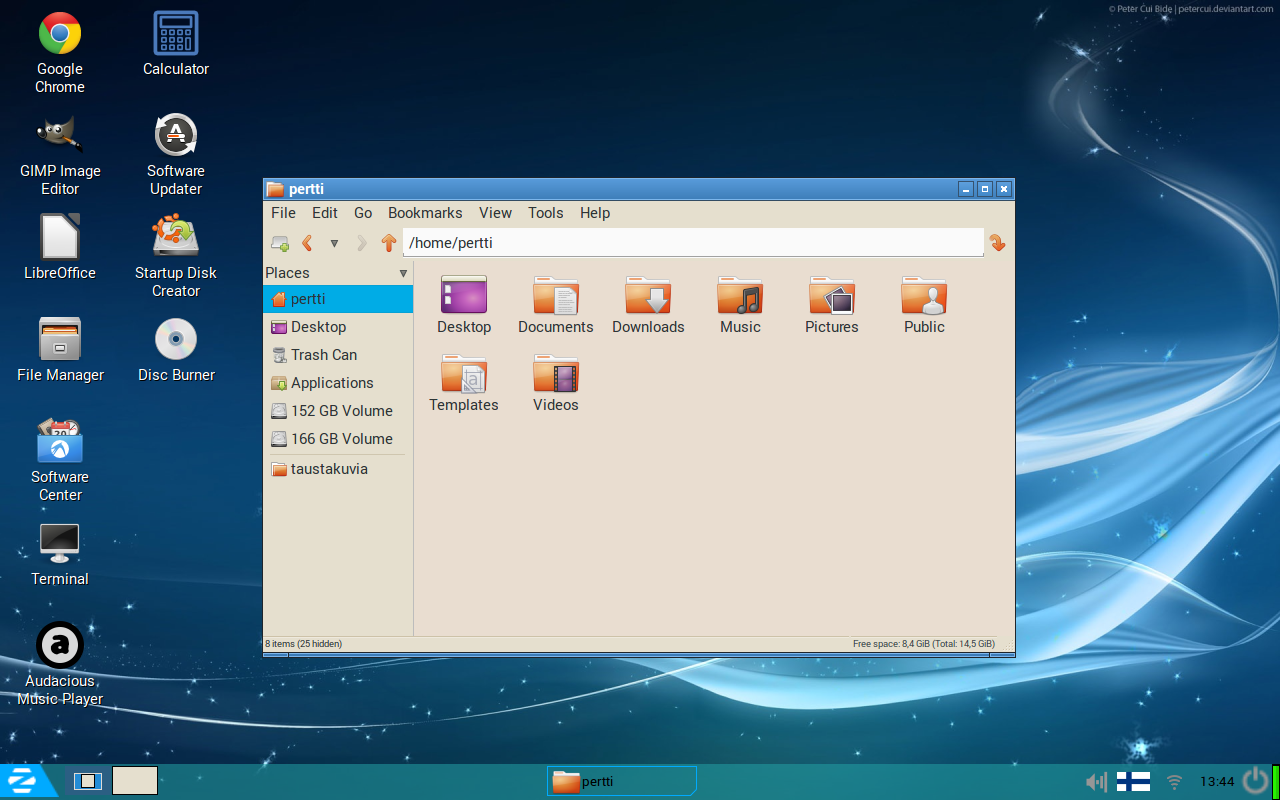Screen dimensions: 1280x800
Task: Select the Videos folder icon
Action: pos(556,375)
